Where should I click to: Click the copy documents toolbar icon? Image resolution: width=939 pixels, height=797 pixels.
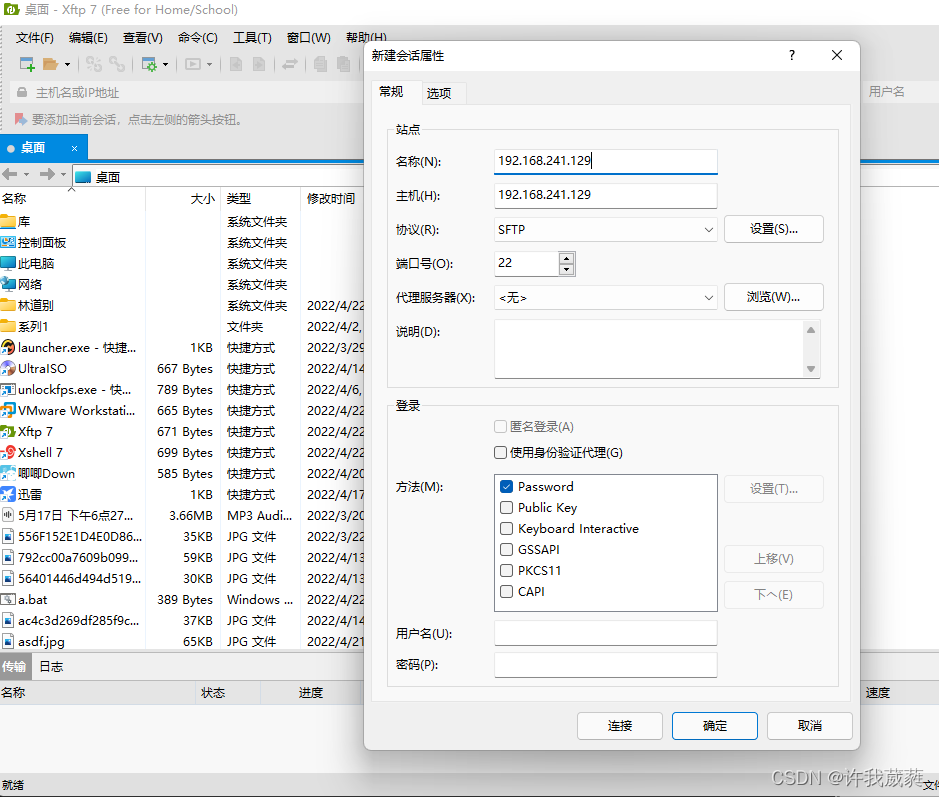(x=321, y=64)
